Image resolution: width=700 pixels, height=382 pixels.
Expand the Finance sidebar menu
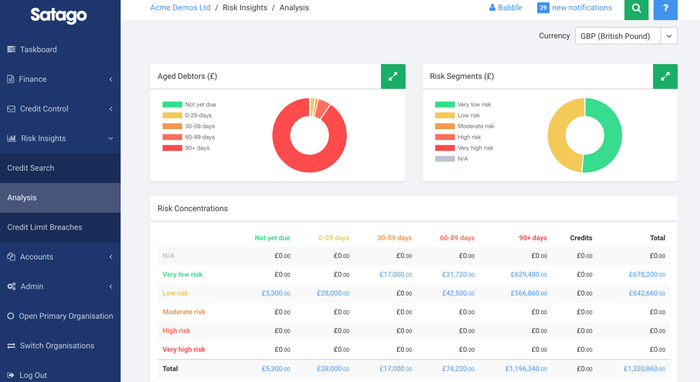click(60, 79)
